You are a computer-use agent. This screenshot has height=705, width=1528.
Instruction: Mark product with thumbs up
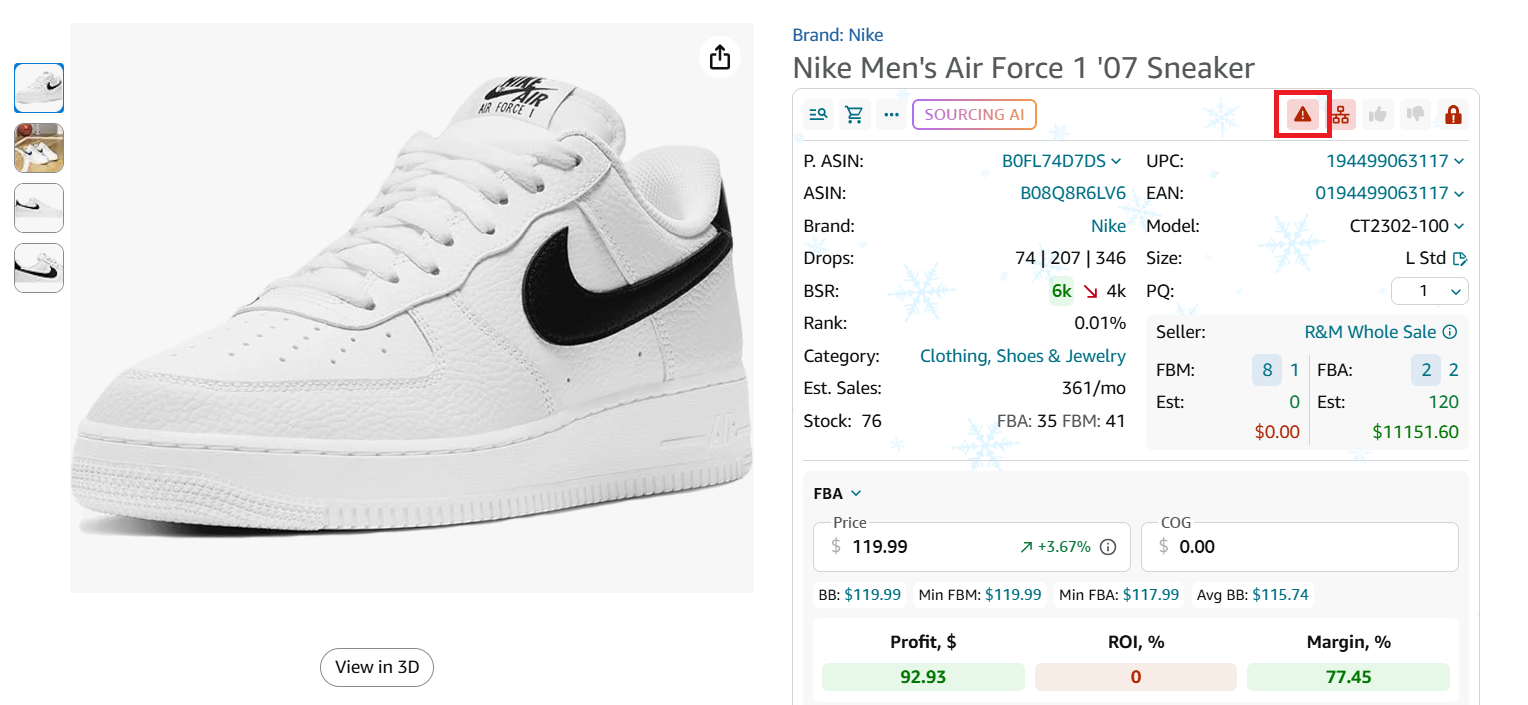click(x=1378, y=114)
